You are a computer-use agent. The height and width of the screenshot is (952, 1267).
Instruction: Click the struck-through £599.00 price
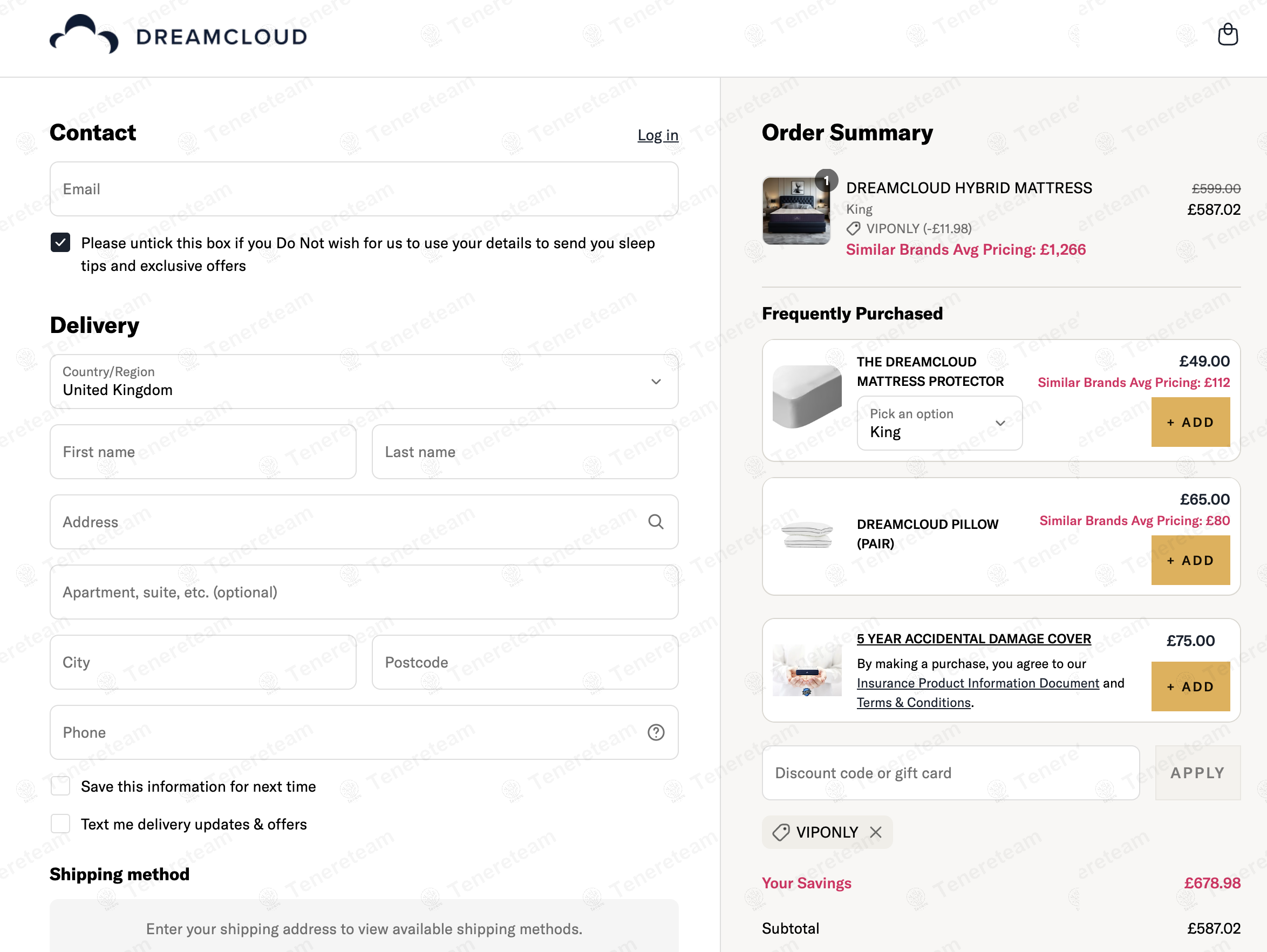[1216, 188]
